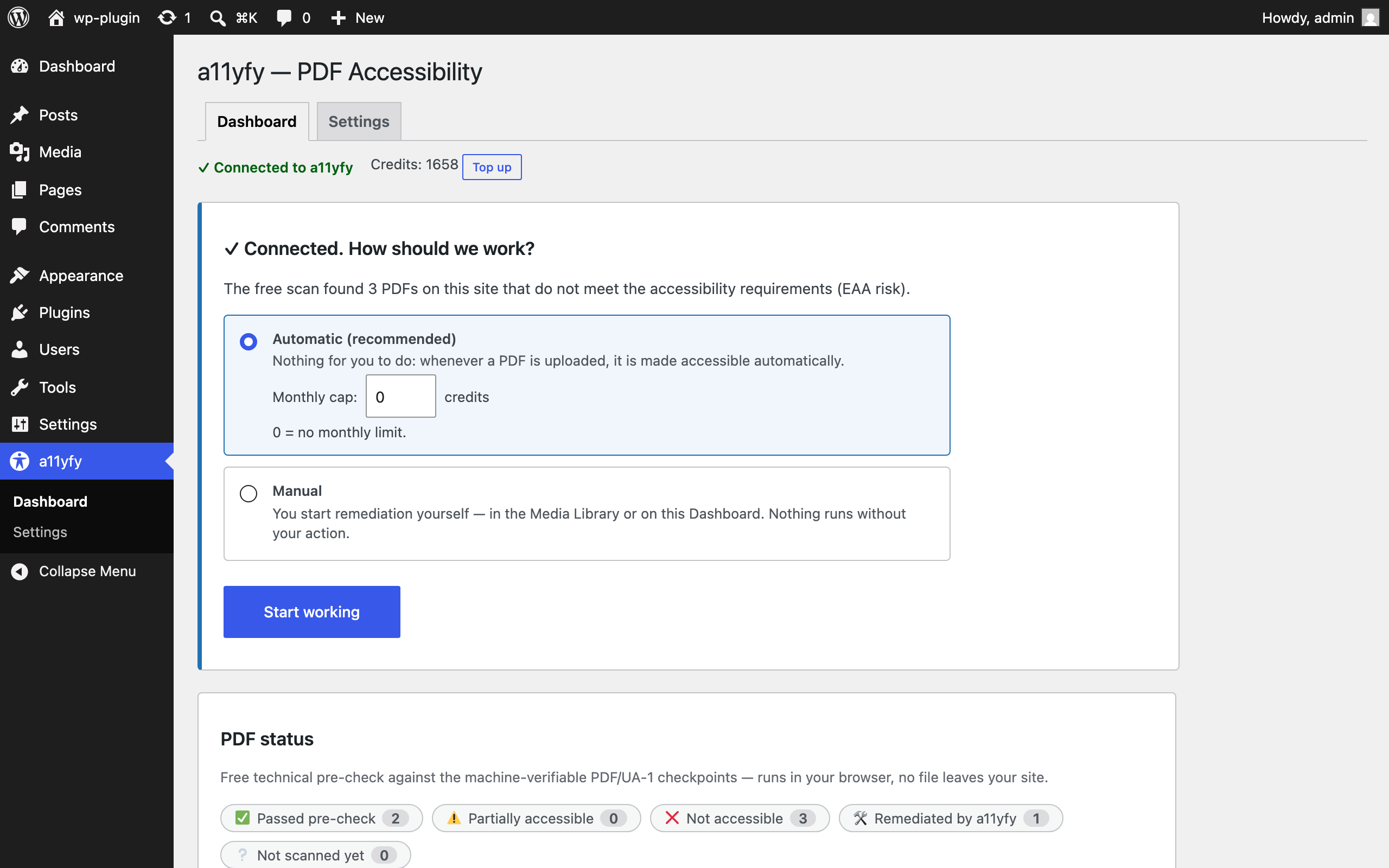Viewport: 1389px width, 868px height.
Task: Click the 'Connected to a11yfy' status text
Action: click(283, 168)
